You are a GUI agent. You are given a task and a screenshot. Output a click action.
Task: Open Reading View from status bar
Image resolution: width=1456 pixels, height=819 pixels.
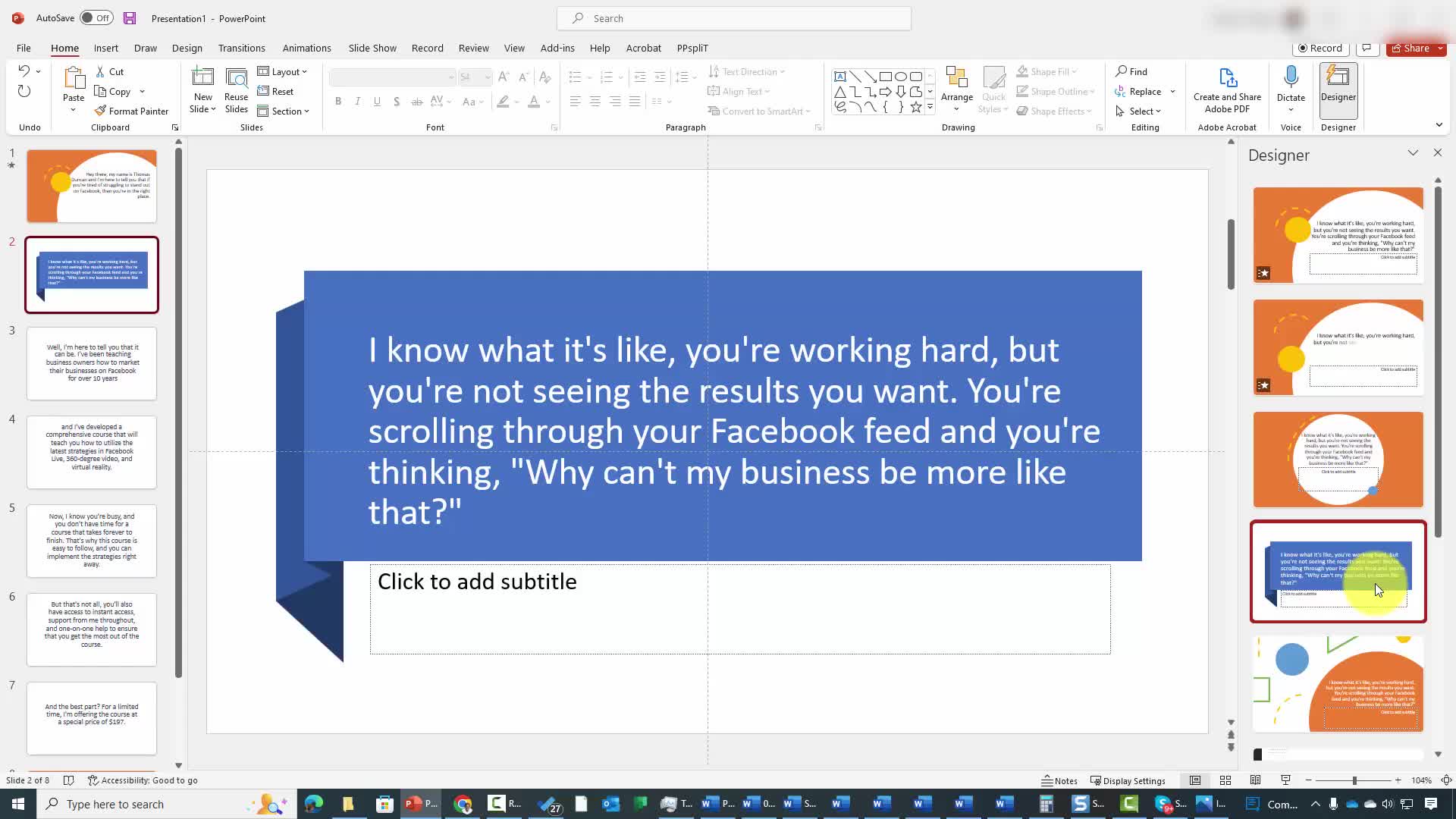click(1255, 780)
